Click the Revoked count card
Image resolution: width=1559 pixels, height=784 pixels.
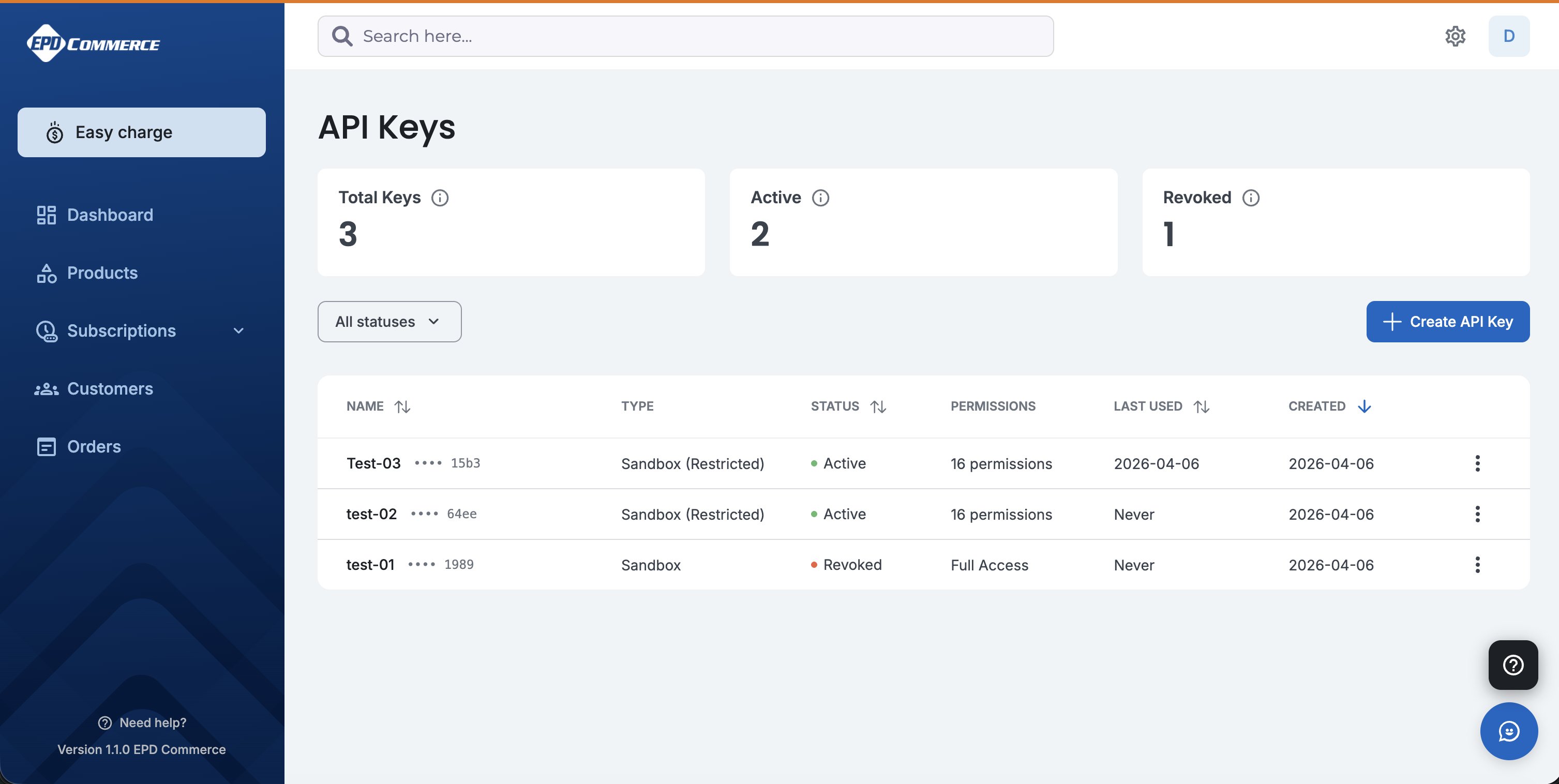(x=1336, y=222)
